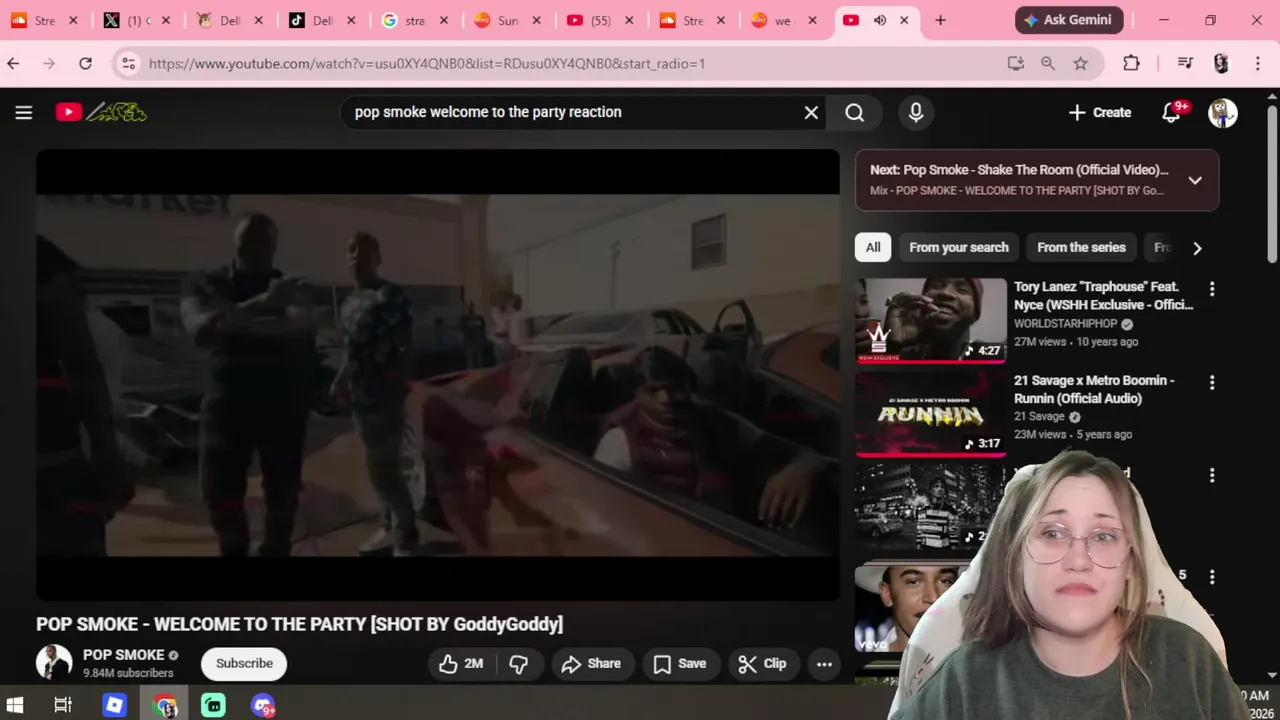Open options for Tory Lanez Traphouse video
The height and width of the screenshot is (720, 1280).
click(1212, 289)
